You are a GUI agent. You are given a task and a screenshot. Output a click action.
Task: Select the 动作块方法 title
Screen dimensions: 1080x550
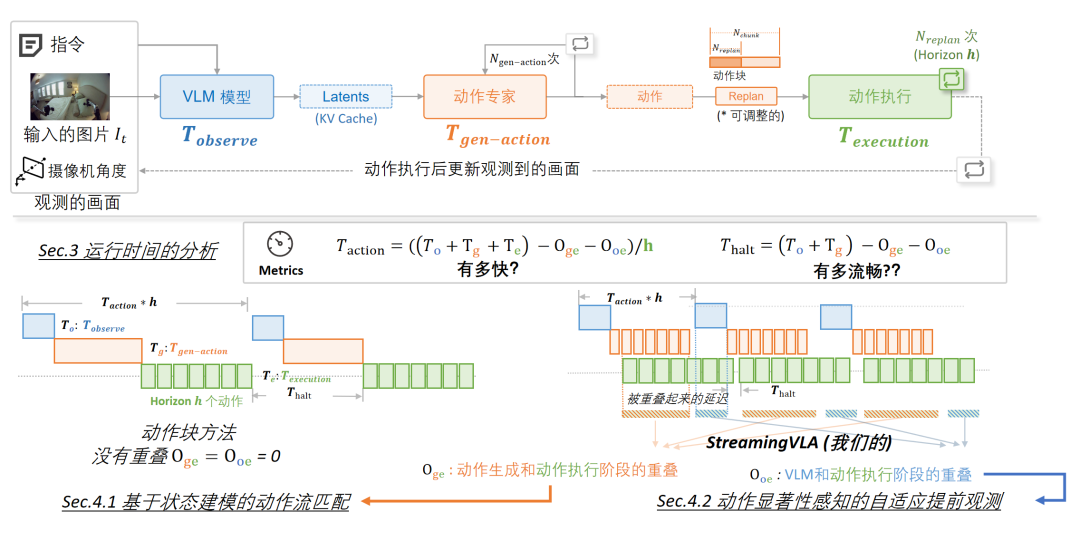pos(188,432)
